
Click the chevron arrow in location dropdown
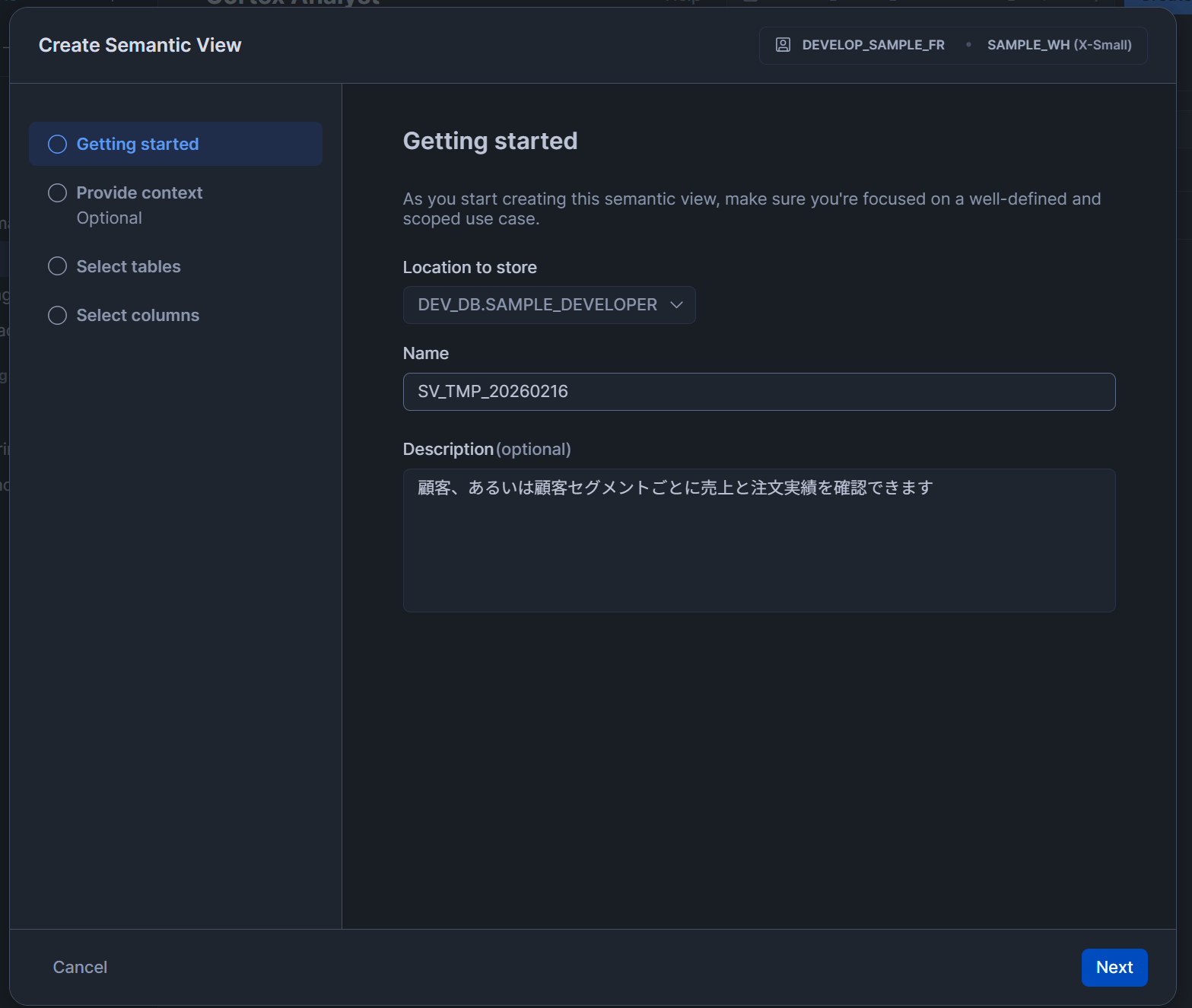[676, 305]
